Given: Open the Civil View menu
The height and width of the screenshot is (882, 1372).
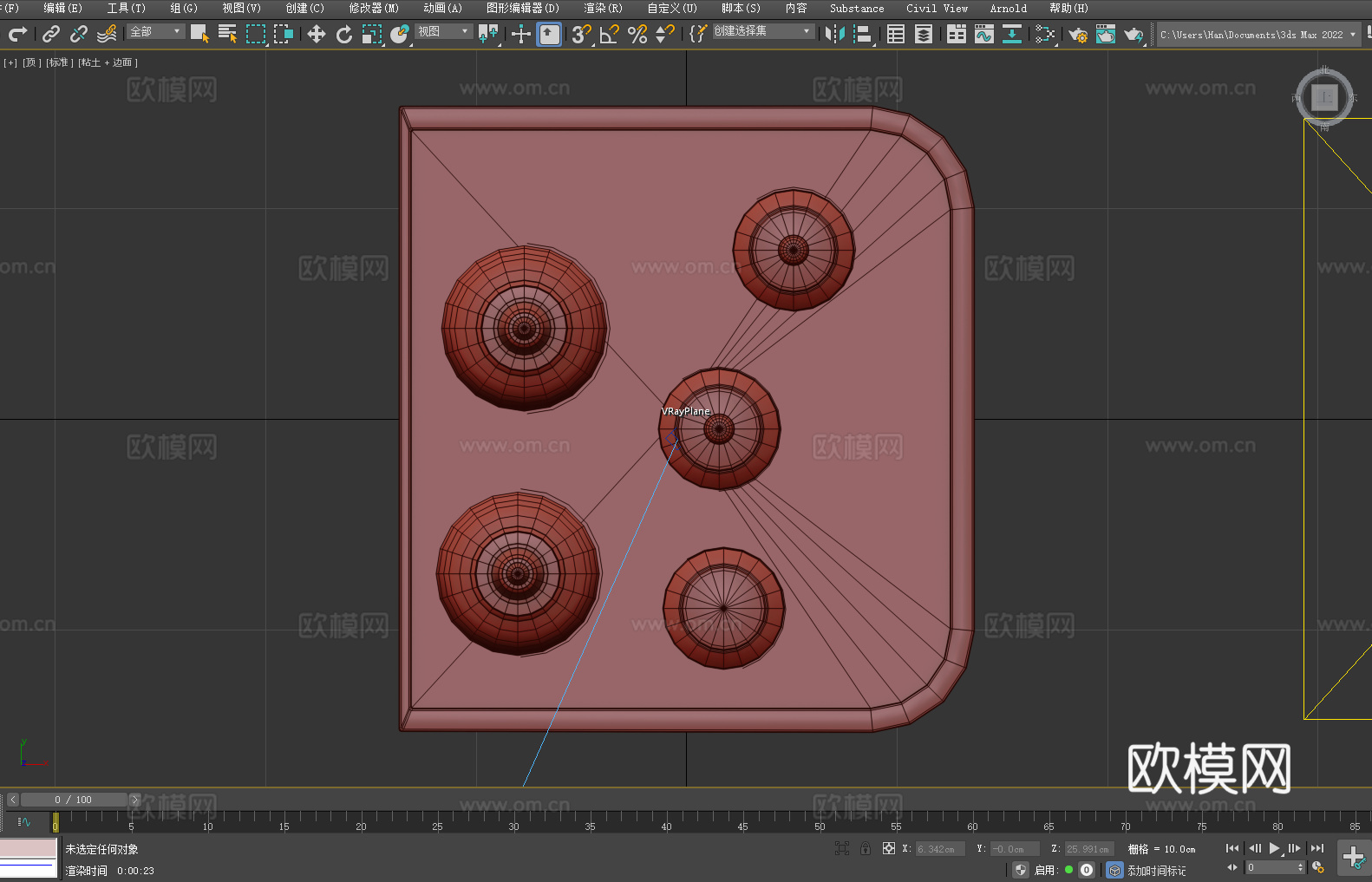Looking at the screenshot, I should [937, 8].
